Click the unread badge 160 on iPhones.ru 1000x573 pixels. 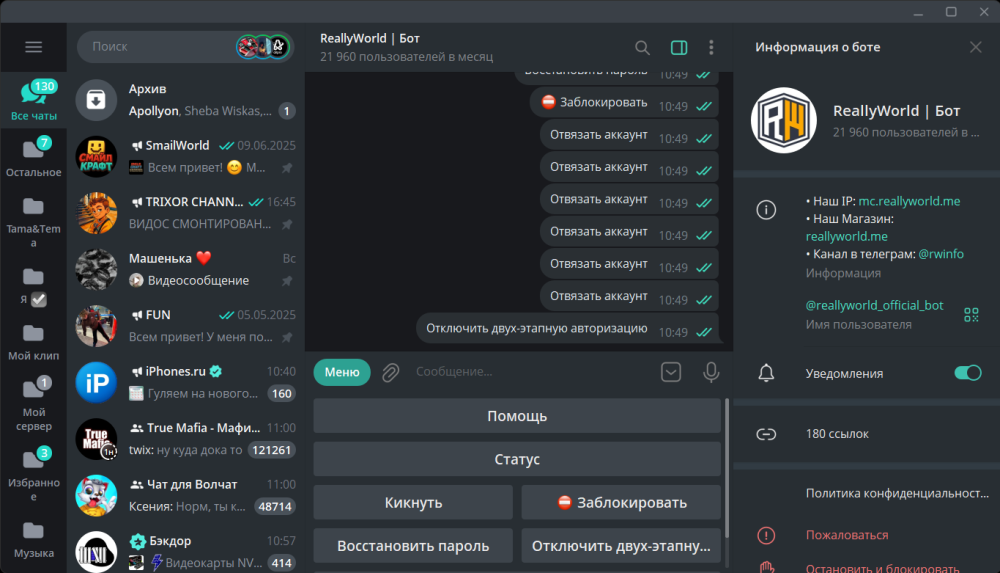tap(282, 394)
